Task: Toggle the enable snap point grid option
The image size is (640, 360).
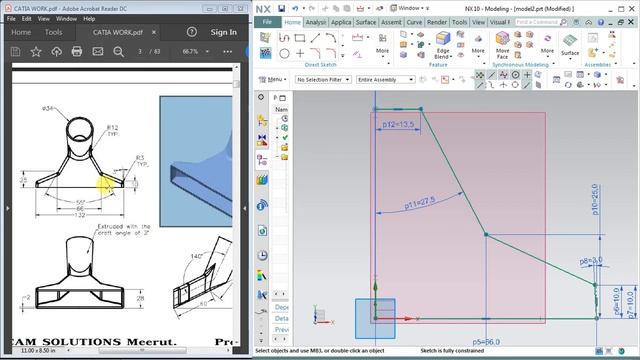Action: point(480,75)
